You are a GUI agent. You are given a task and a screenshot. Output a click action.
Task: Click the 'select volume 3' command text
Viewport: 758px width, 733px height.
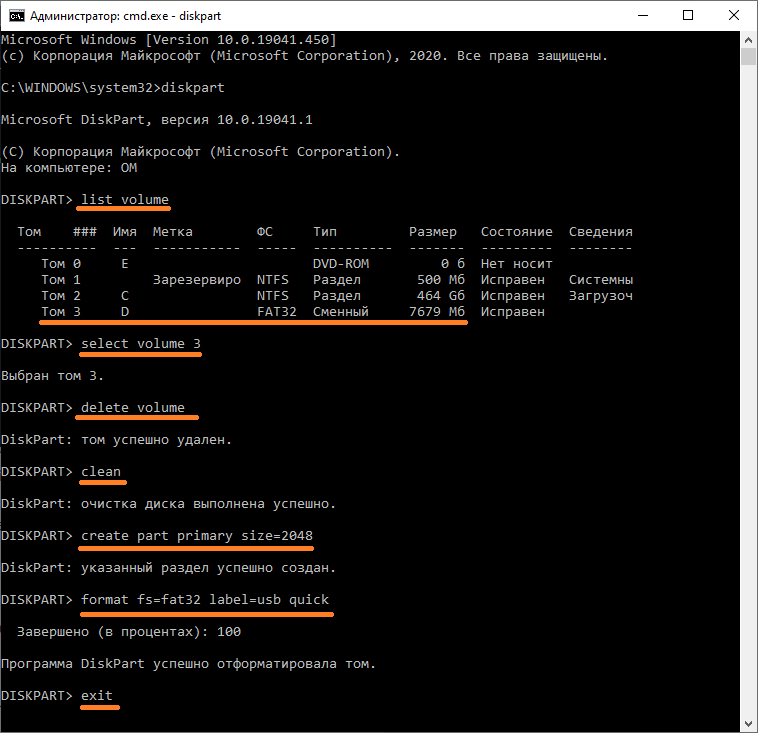point(141,344)
